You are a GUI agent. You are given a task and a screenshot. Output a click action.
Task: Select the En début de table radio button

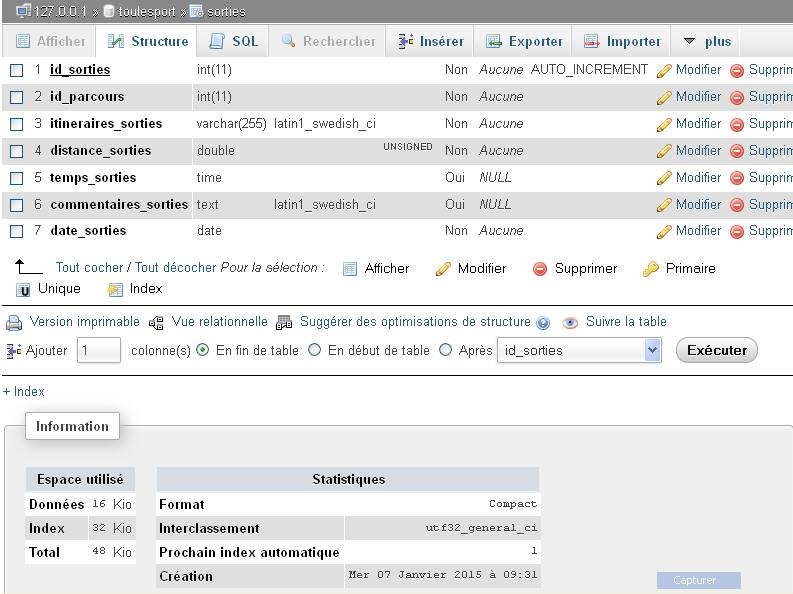pos(315,350)
